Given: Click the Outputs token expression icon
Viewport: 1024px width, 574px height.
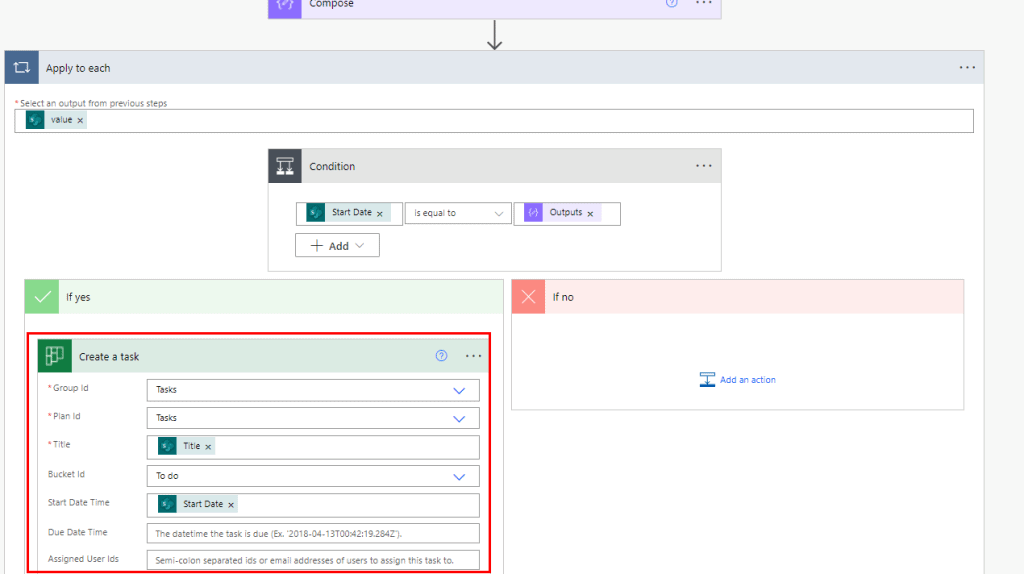Looking at the screenshot, I should [534, 213].
